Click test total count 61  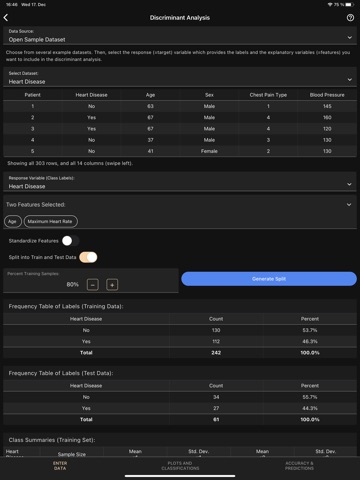click(x=216, y=419)
